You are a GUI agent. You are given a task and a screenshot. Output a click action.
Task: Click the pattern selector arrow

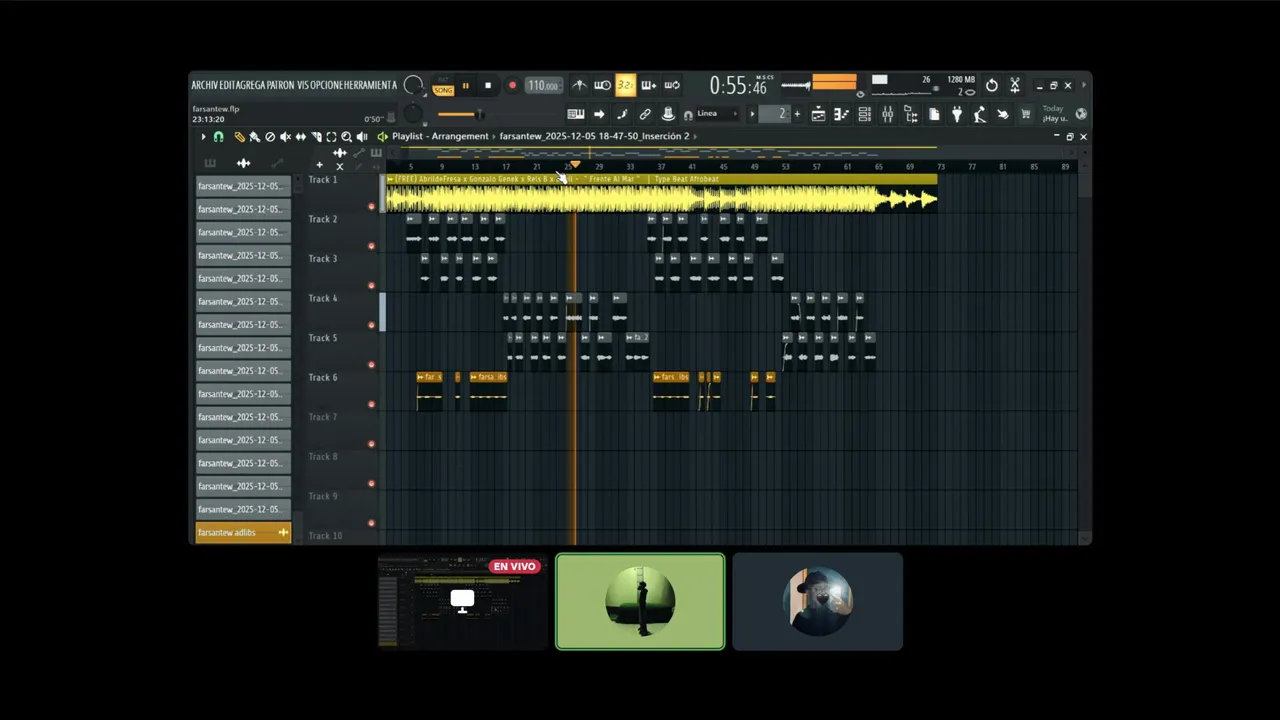point(752,114)
